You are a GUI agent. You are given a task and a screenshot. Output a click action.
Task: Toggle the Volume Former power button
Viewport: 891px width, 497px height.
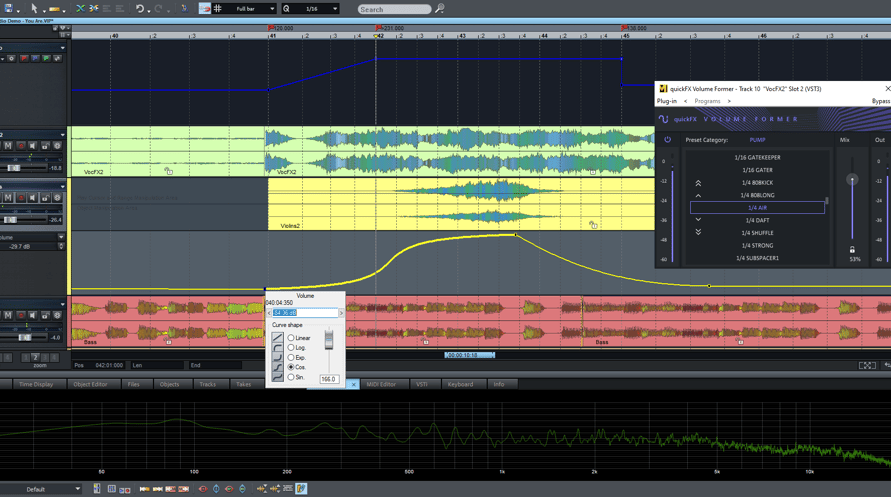(668, 140)
